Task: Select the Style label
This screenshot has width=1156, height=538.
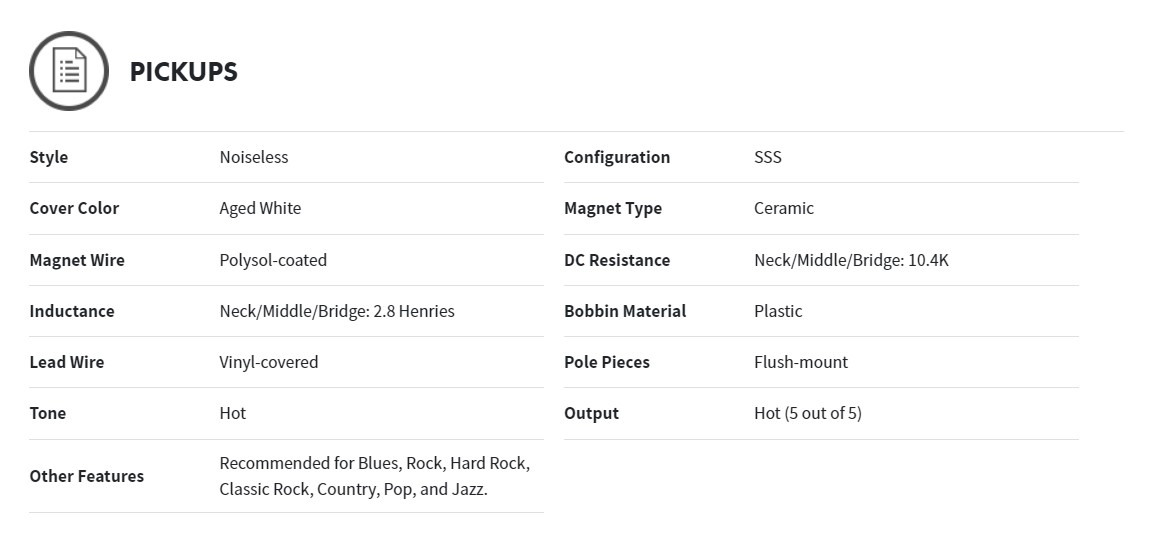Action: 49,157
